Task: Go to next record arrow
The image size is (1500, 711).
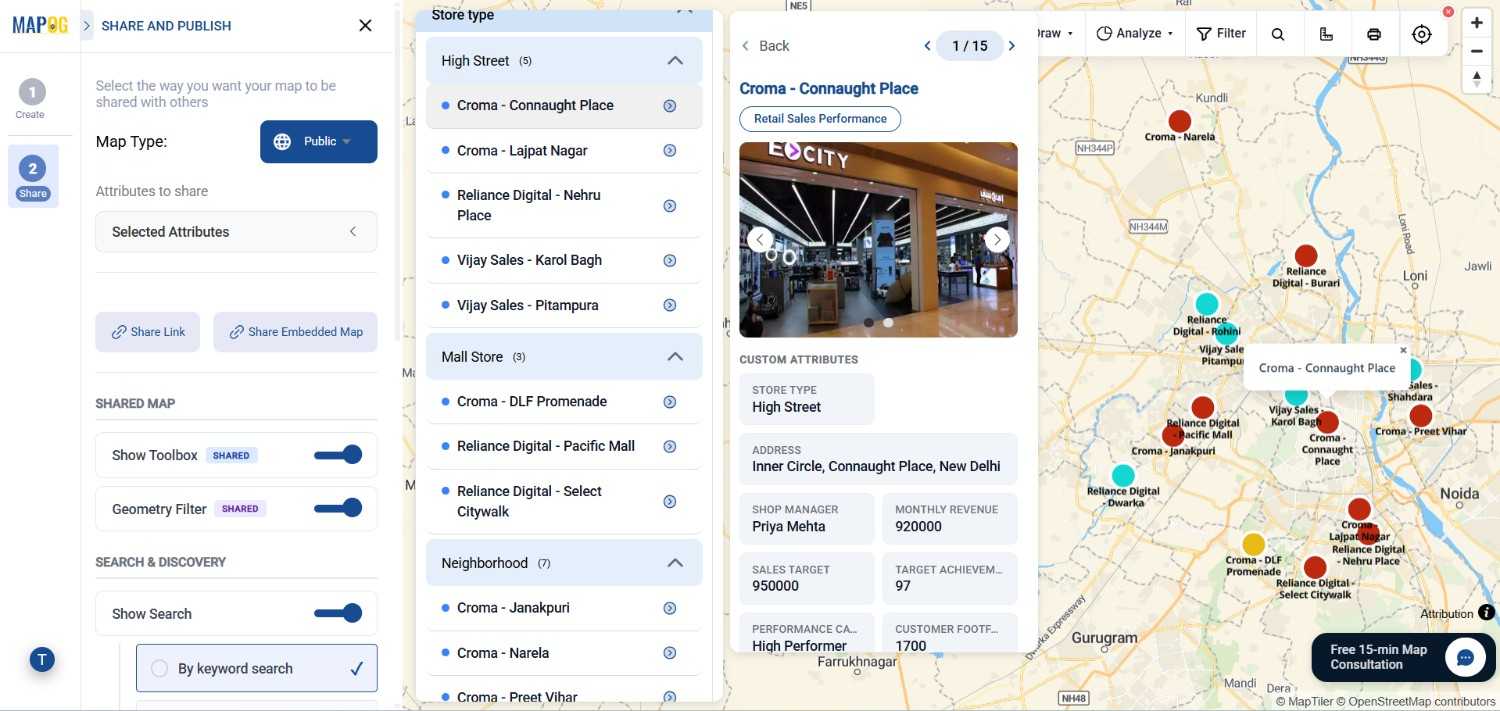Action: [1012, 46]
